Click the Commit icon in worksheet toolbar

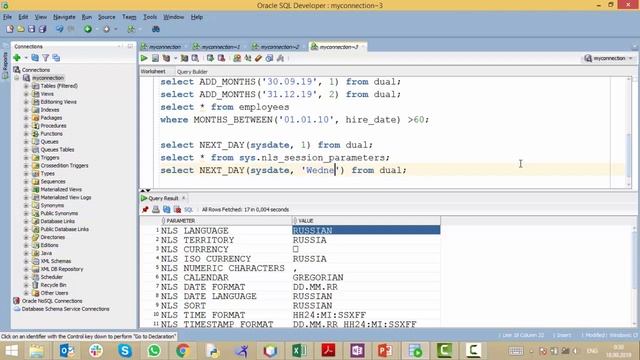click(210, 58)
